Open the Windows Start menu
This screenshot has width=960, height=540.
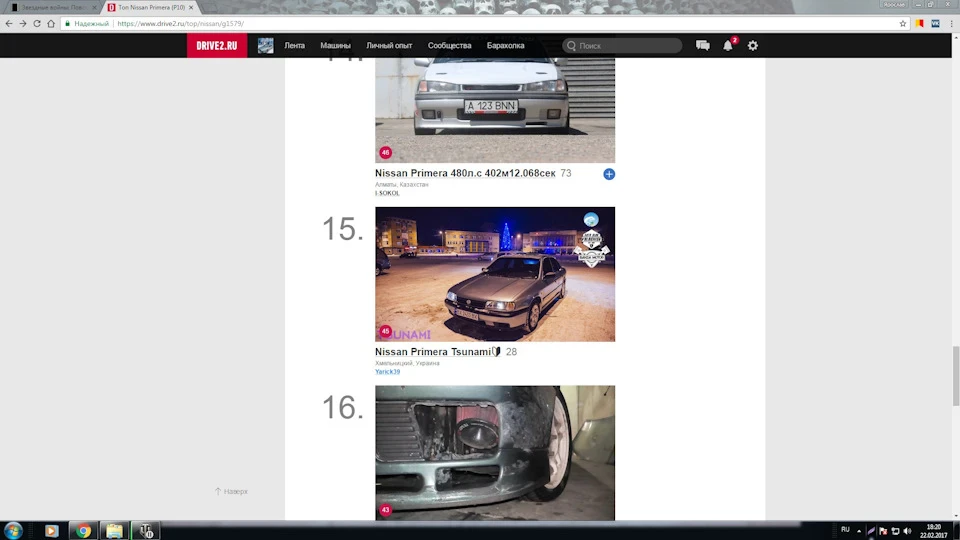13,530
